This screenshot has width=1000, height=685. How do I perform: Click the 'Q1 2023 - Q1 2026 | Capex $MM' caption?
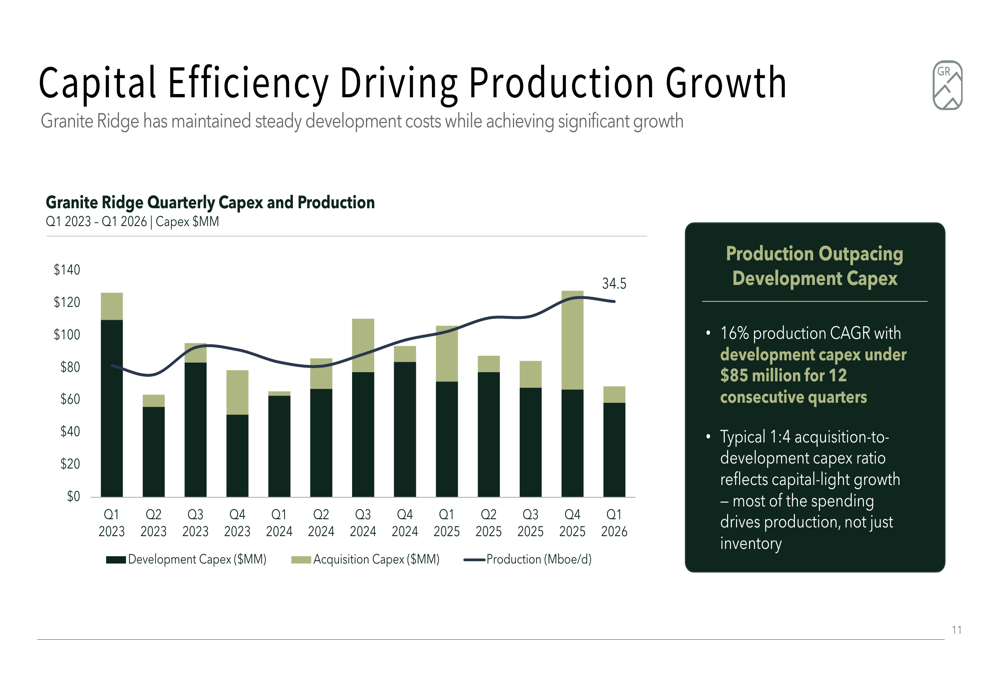(132, 222)
